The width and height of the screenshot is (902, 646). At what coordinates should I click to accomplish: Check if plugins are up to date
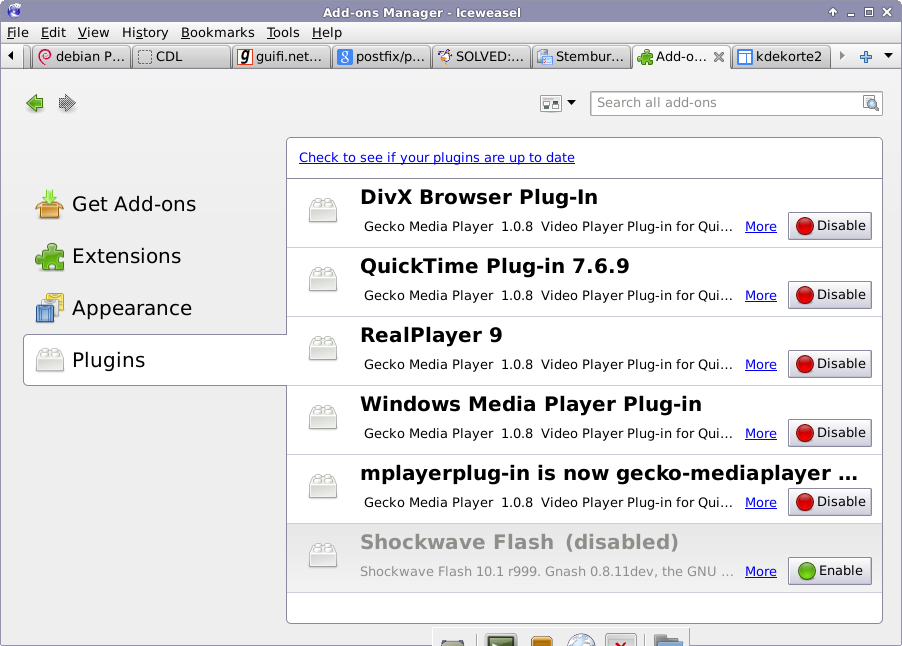pyautogui.click(x=437, y=157)
